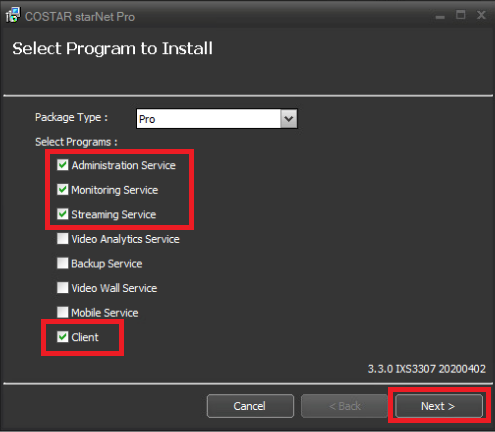Open the Package Type combo box showing Pro
The height and width of the screenshot is (432, 495).
pos(217,119)
